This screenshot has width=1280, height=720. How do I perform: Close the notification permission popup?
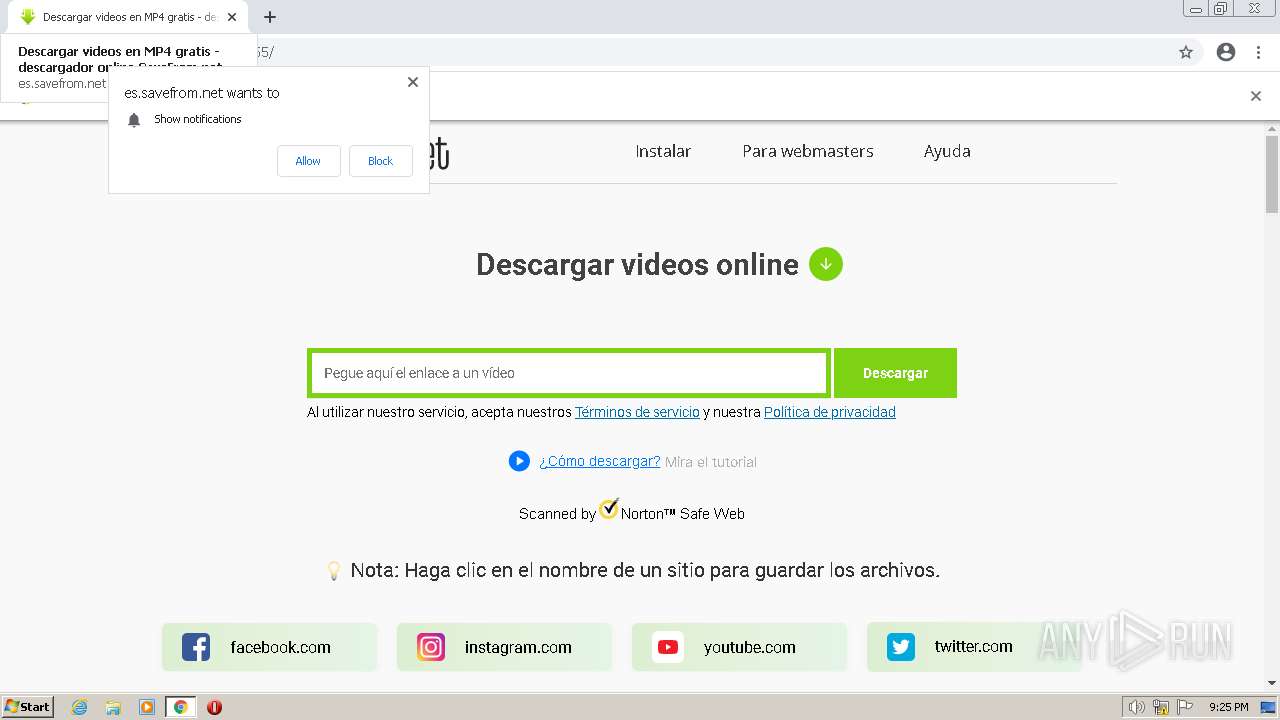pos(412,82)
